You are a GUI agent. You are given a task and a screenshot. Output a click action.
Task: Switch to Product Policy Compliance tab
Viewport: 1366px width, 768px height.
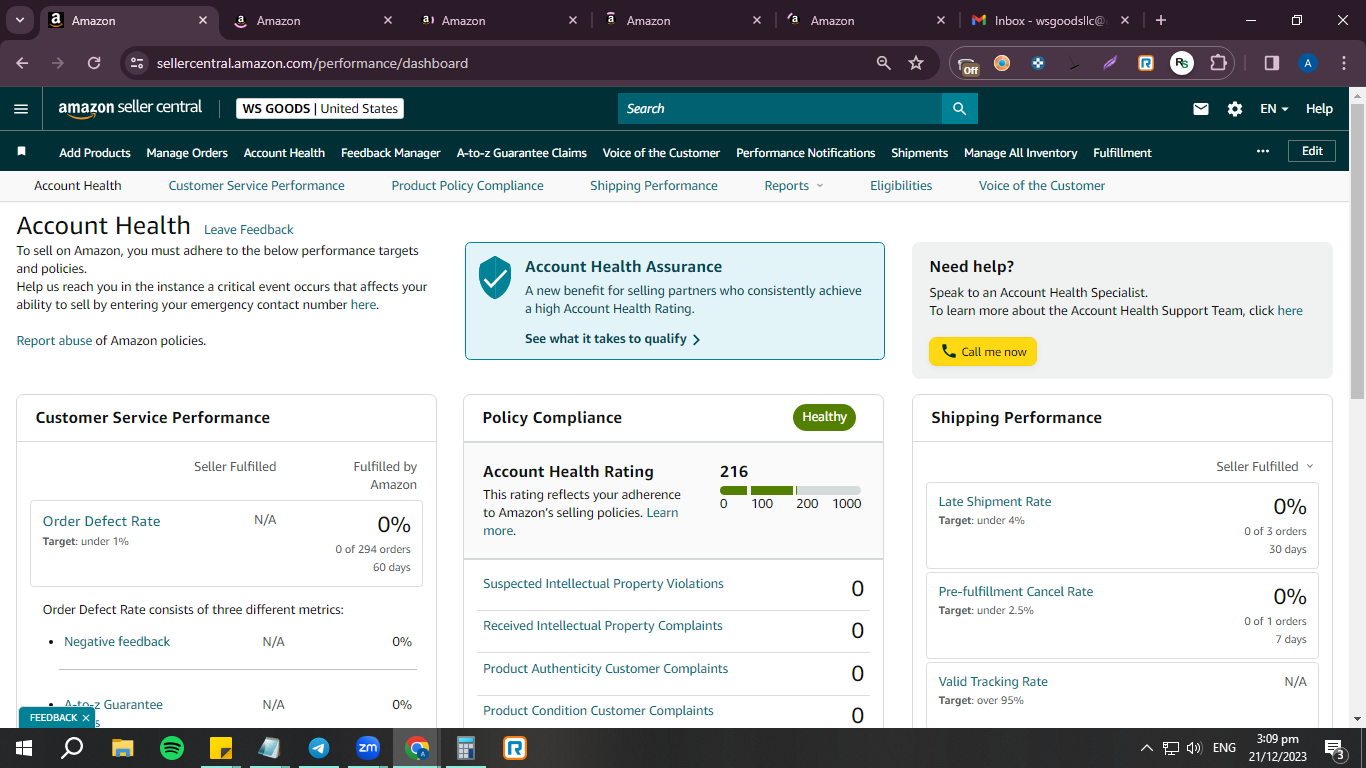click(x=467, y=186)
